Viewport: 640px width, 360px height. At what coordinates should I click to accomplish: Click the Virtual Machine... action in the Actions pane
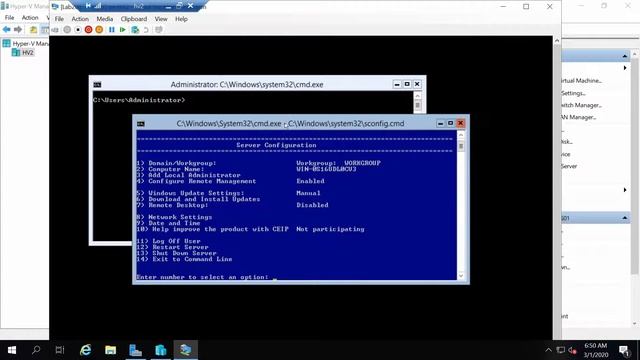582,80
